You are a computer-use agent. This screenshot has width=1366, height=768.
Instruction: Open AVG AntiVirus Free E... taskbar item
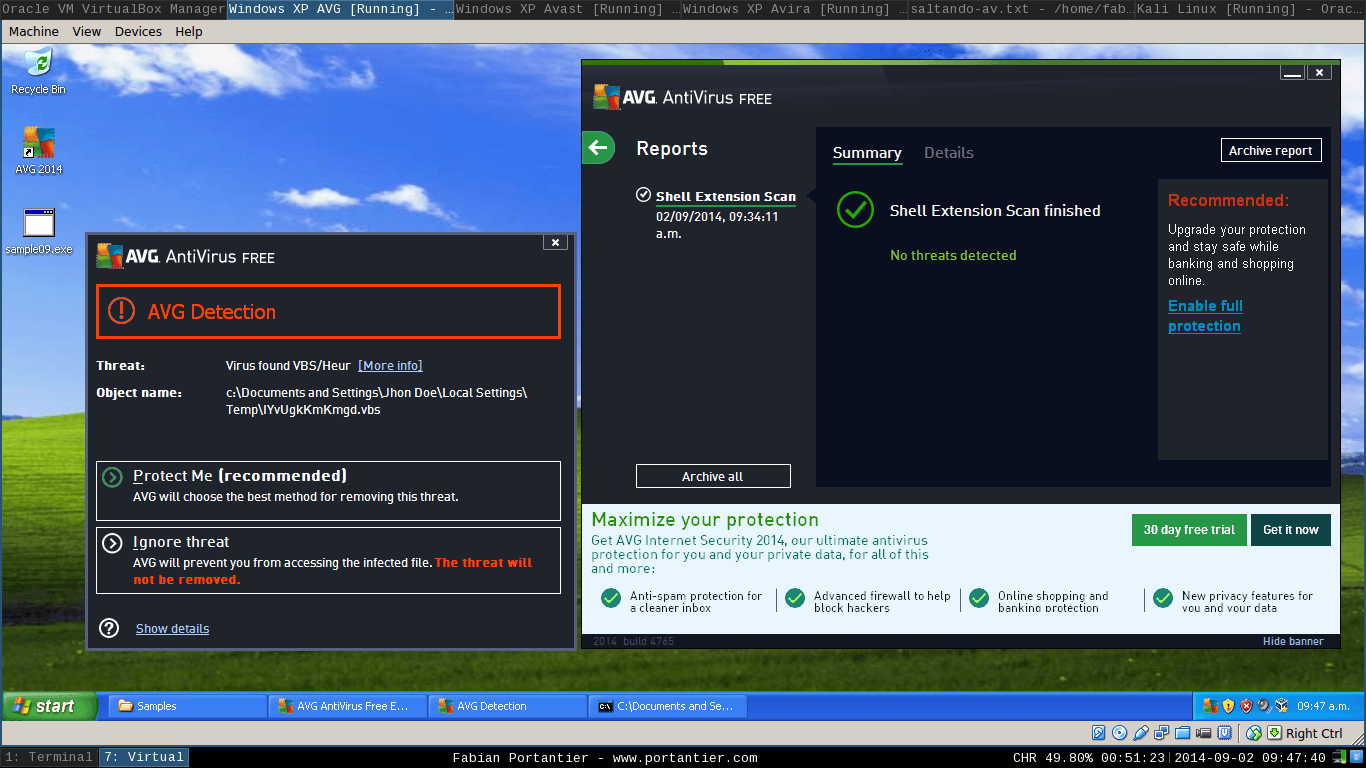point(347,706)
